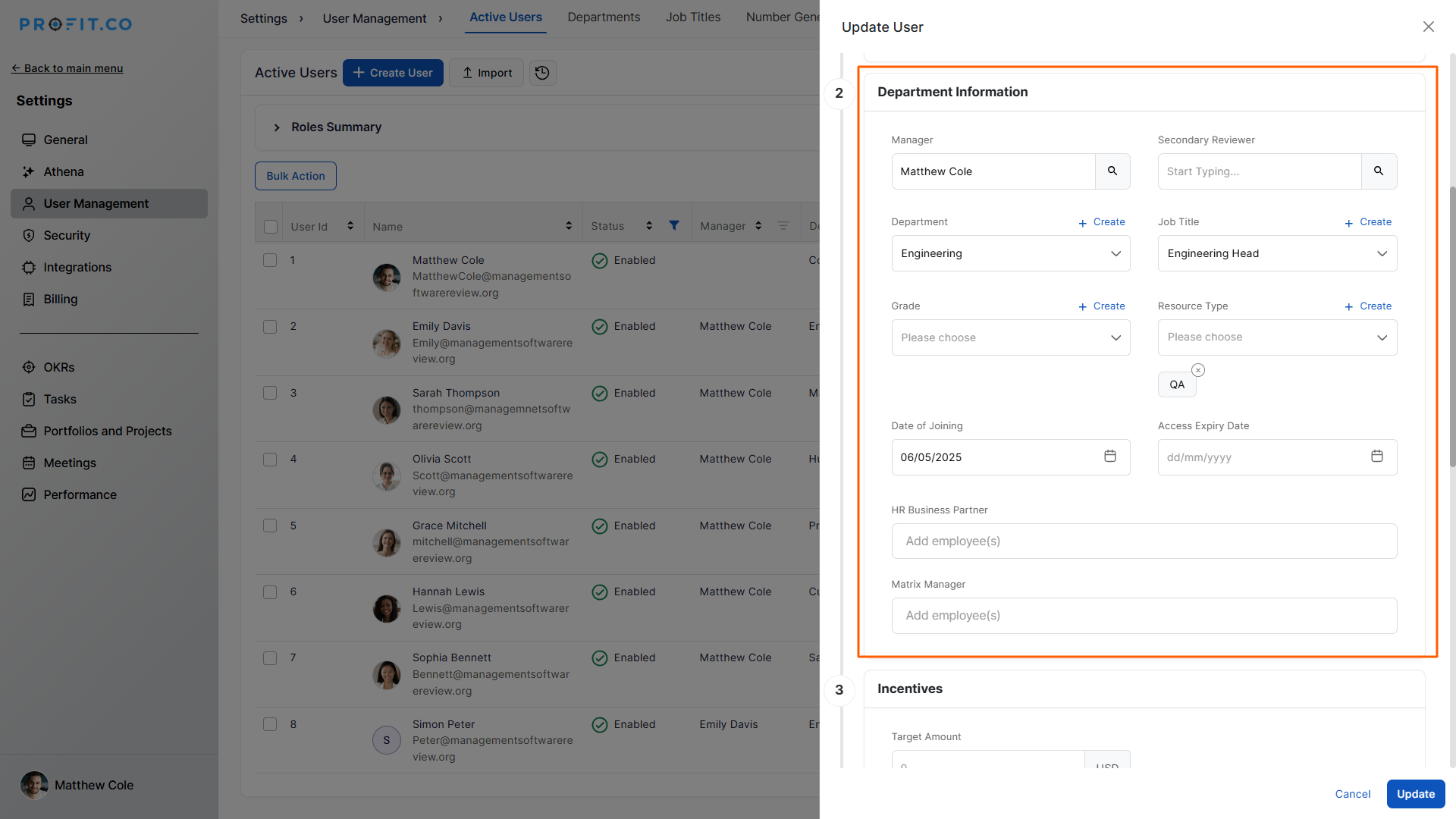Click the HR Business Partner field
The height and width of the screenshot is (819, 1456).
click(1144, 541)
